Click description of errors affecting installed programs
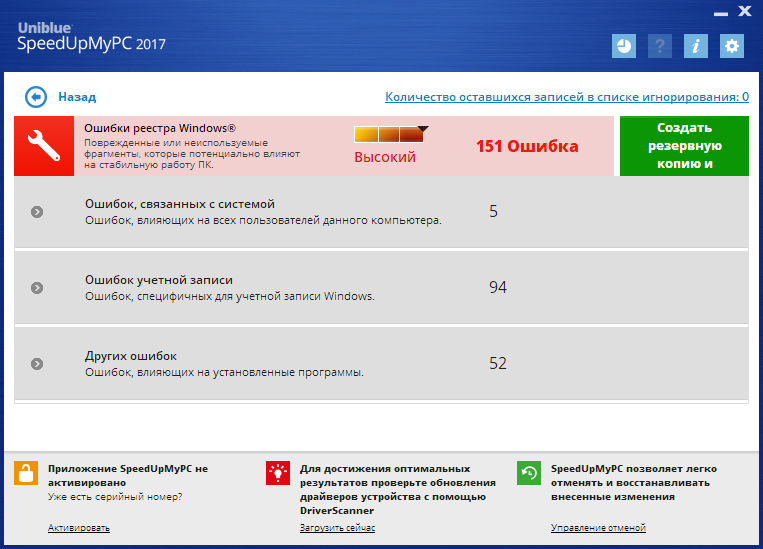 [224, 372]
